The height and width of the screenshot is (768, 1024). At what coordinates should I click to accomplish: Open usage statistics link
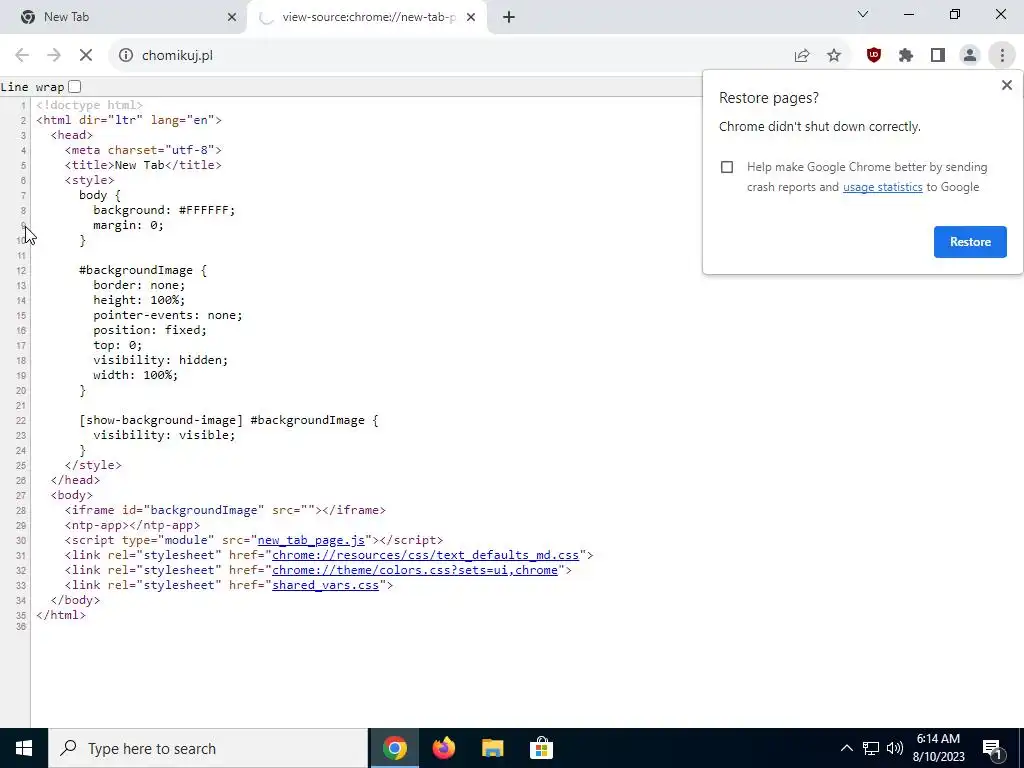[x=882, y=187]
